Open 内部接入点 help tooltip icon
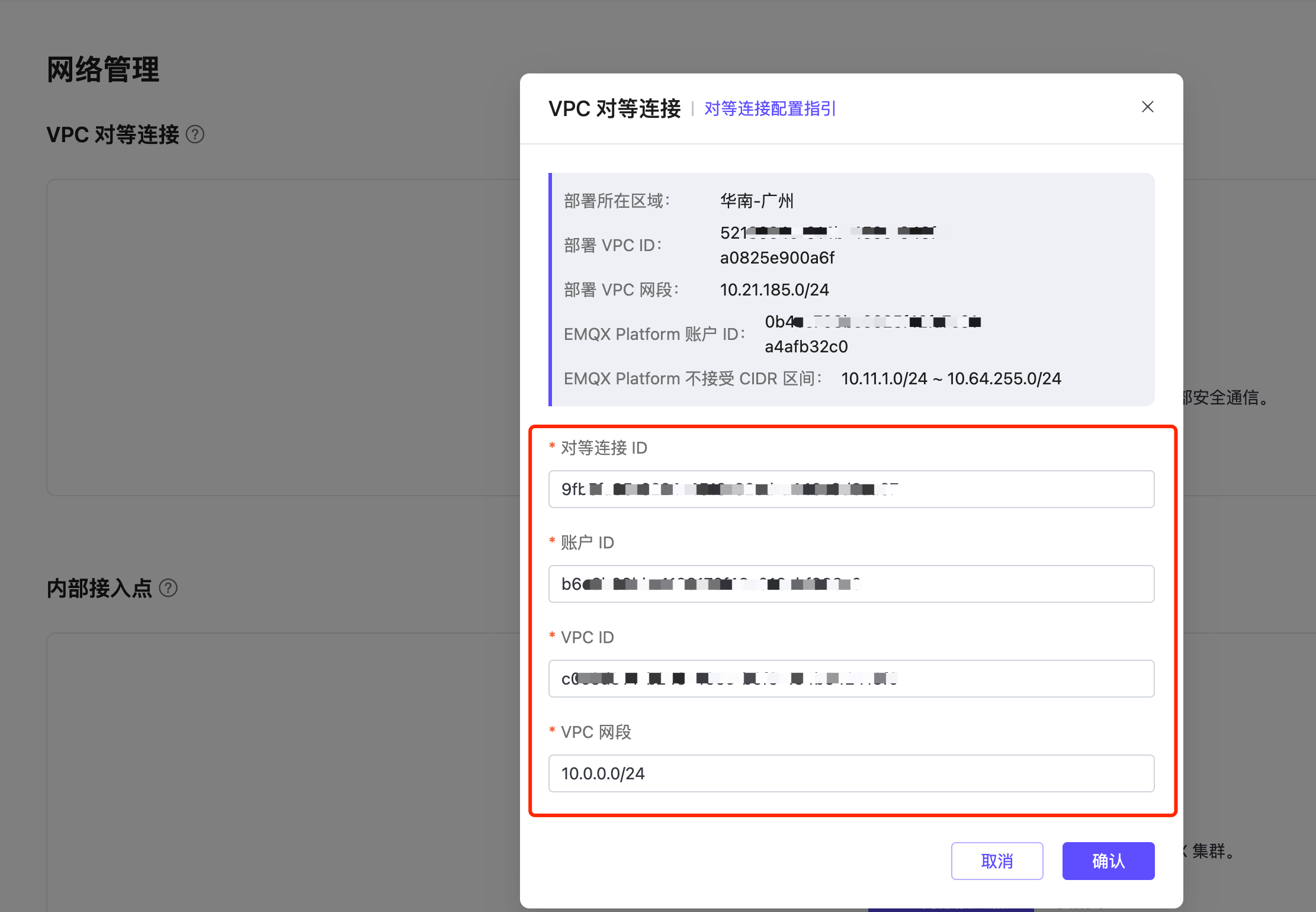This screenshot has width=1316, height=912. coord(169,588)
